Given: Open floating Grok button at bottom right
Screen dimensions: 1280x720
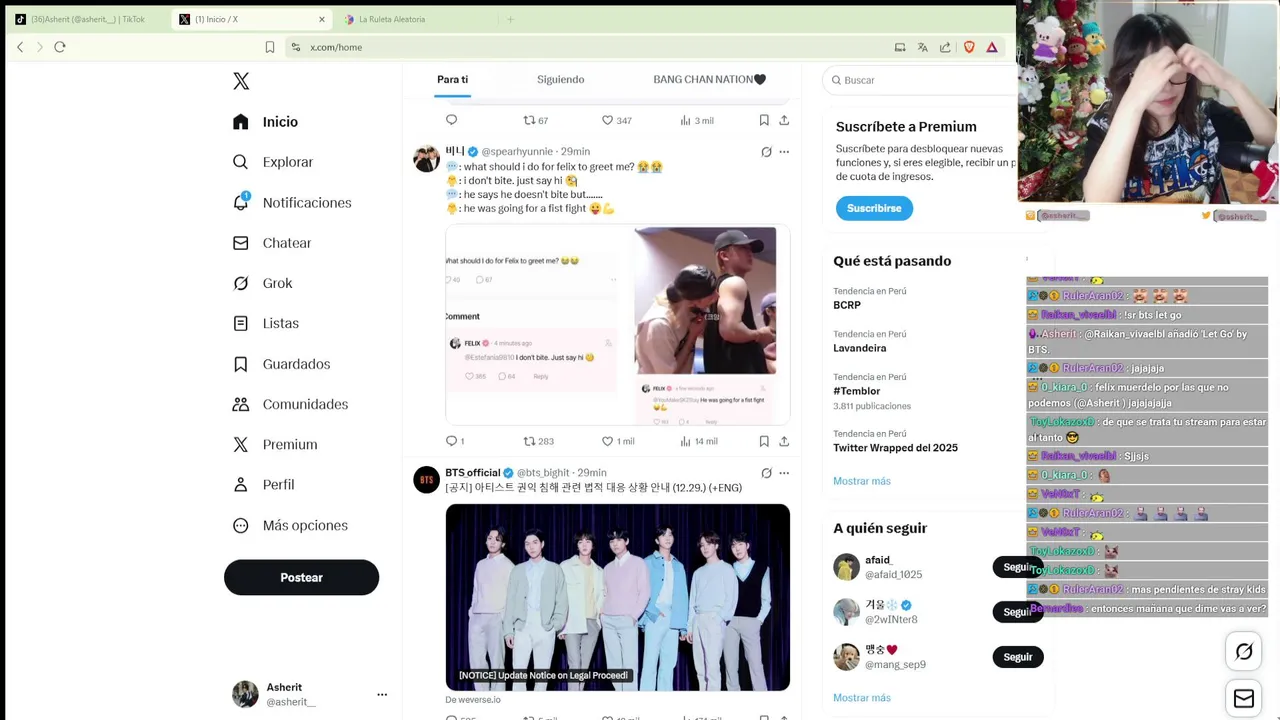Looking at the screenshot, I should tap(1244, 652).
